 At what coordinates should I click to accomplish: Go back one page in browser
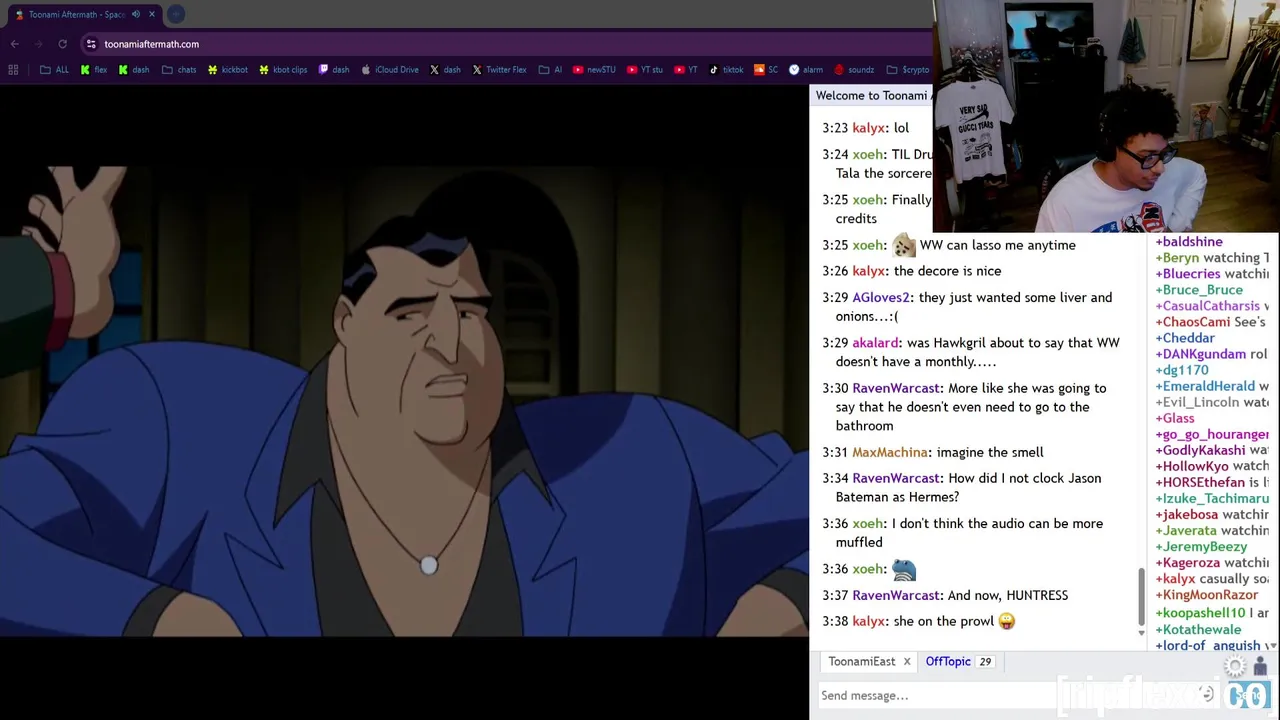coord(15,44)
